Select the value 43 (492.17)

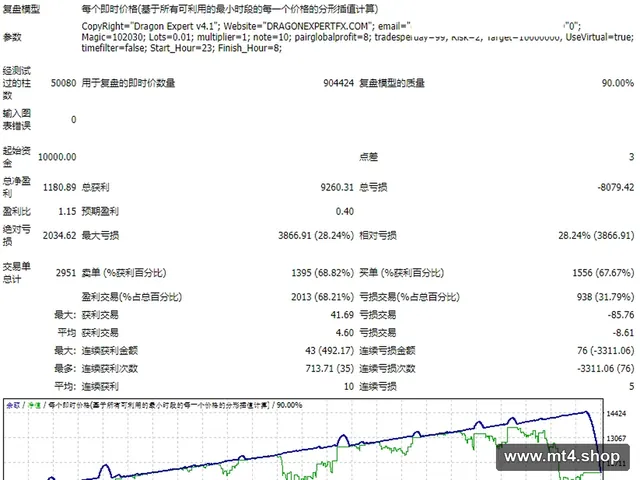pos(329,351)
